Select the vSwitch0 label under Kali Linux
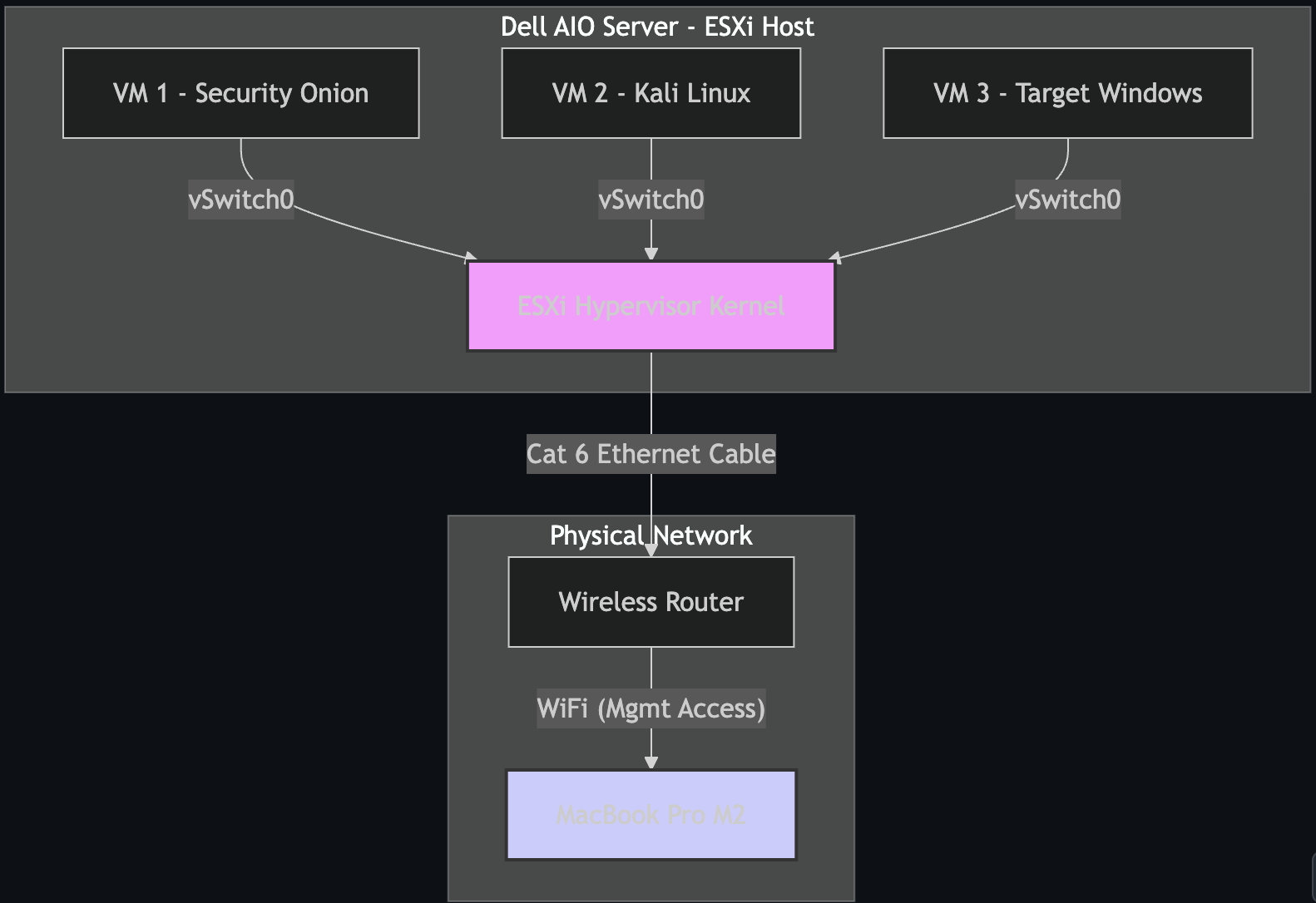The image size is (1316, 903). point(651,200)
